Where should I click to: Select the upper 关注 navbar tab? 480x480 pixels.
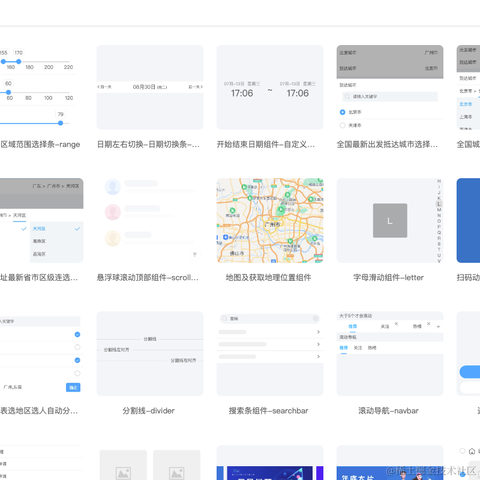click(385, 326)
